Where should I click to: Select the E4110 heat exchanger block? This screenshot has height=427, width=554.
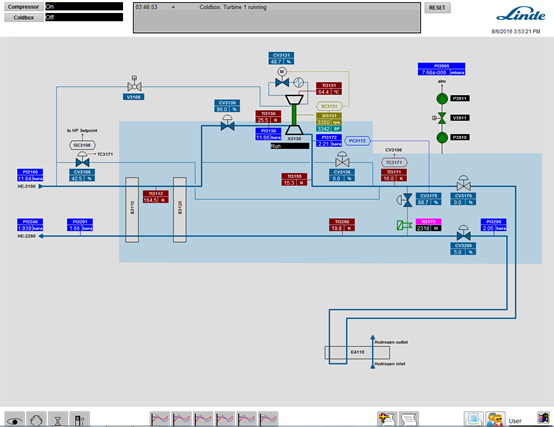click(x=357, y=352)
